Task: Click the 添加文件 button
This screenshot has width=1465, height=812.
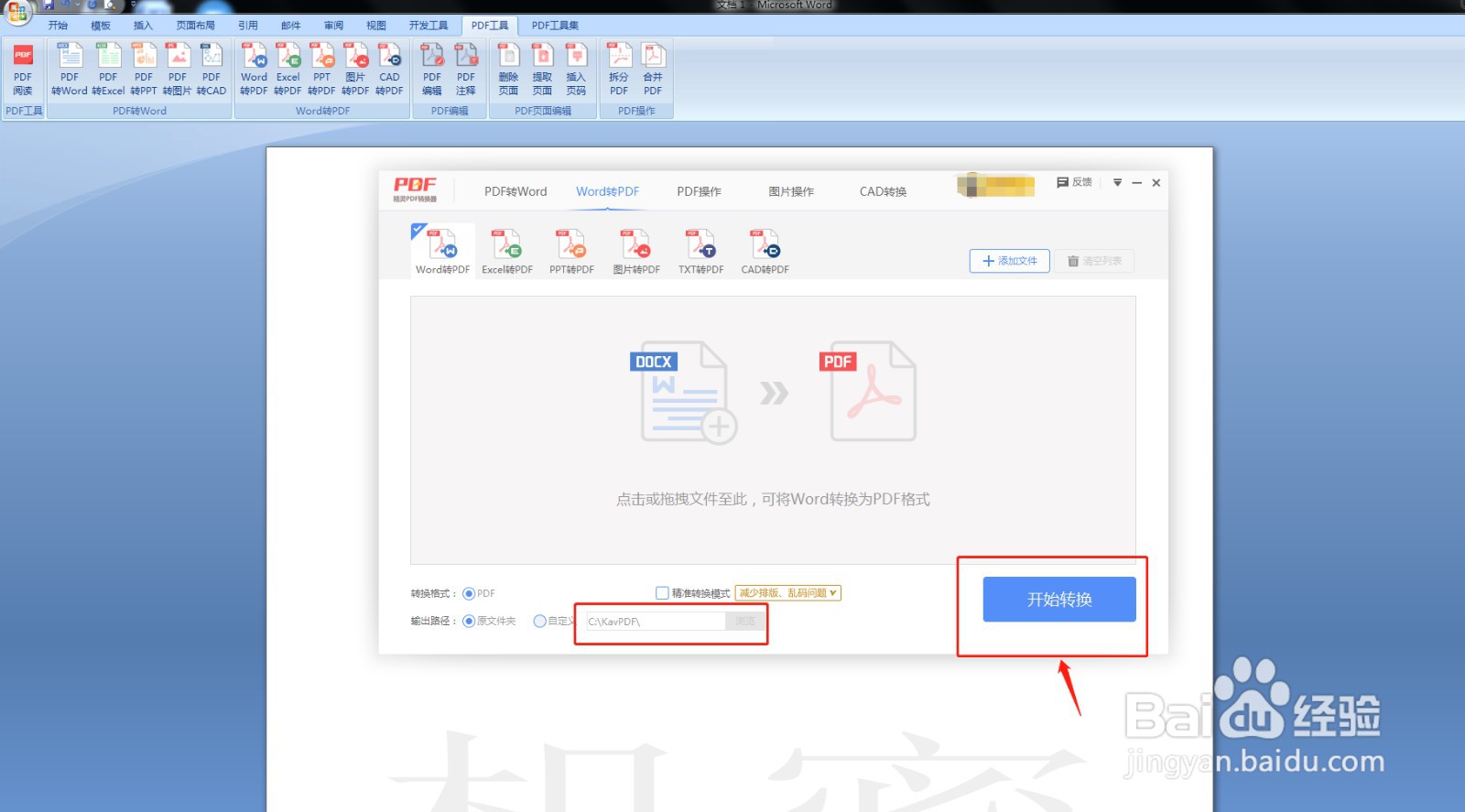Action: (1010, 261)
